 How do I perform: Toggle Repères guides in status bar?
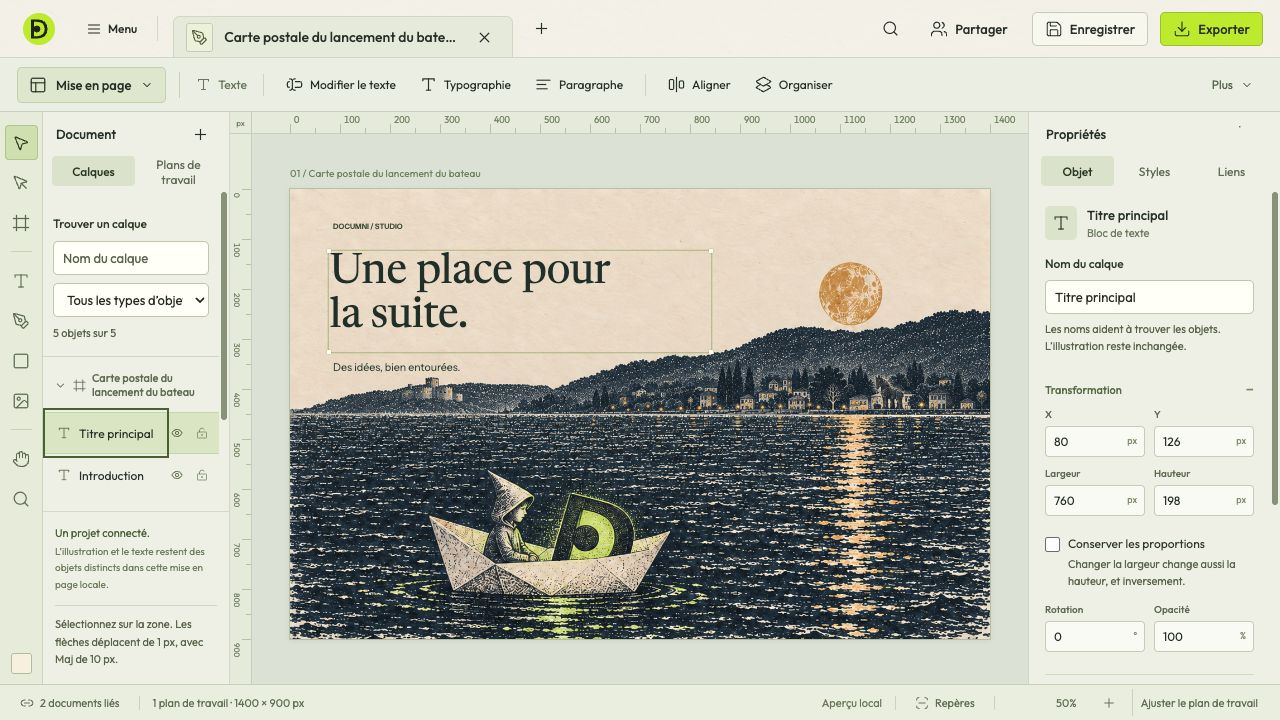tap(945, 703)
